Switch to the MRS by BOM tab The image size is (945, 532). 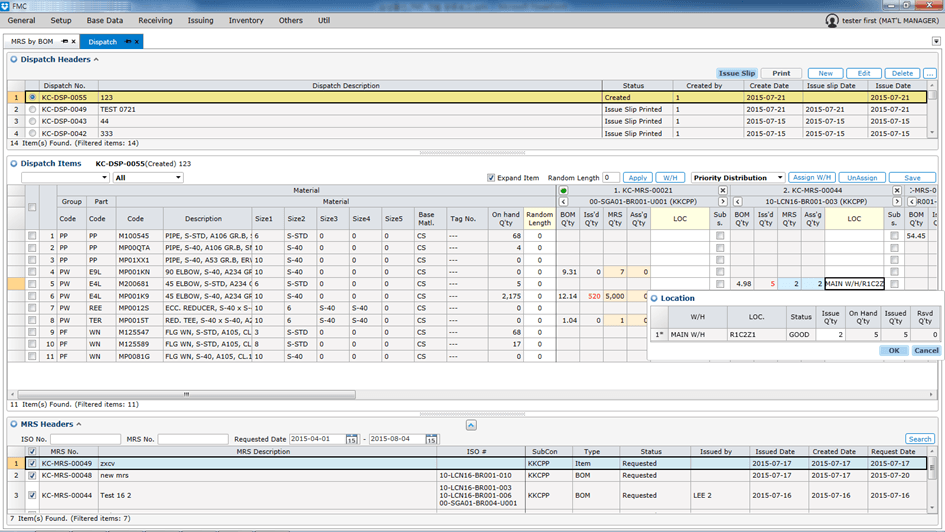click(32, 42)
